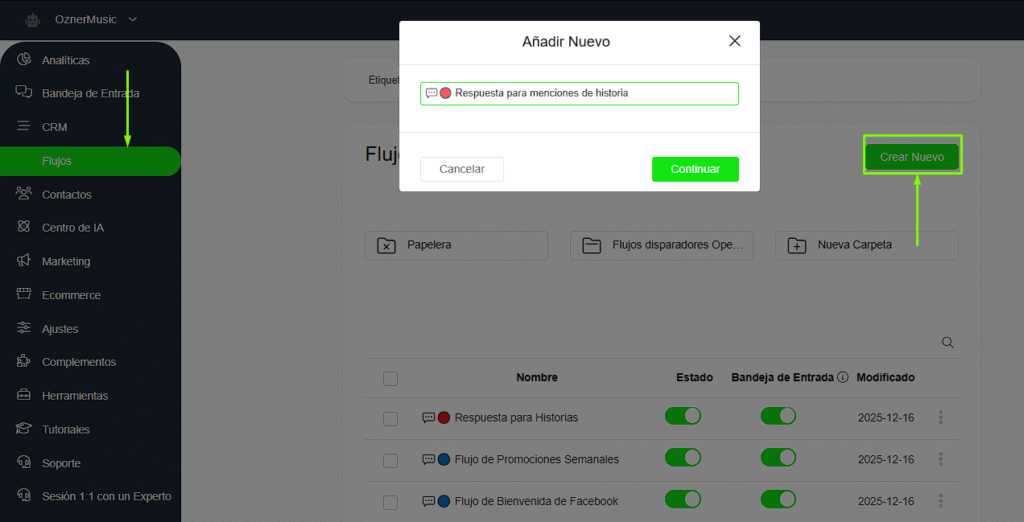
Task: Click Cancelar in the dialog
Action: 462,169
